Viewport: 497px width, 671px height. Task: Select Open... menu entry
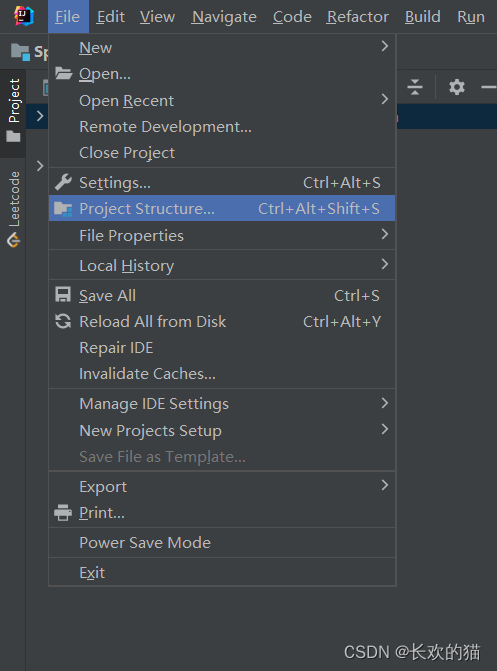click(x=222, y=74)
